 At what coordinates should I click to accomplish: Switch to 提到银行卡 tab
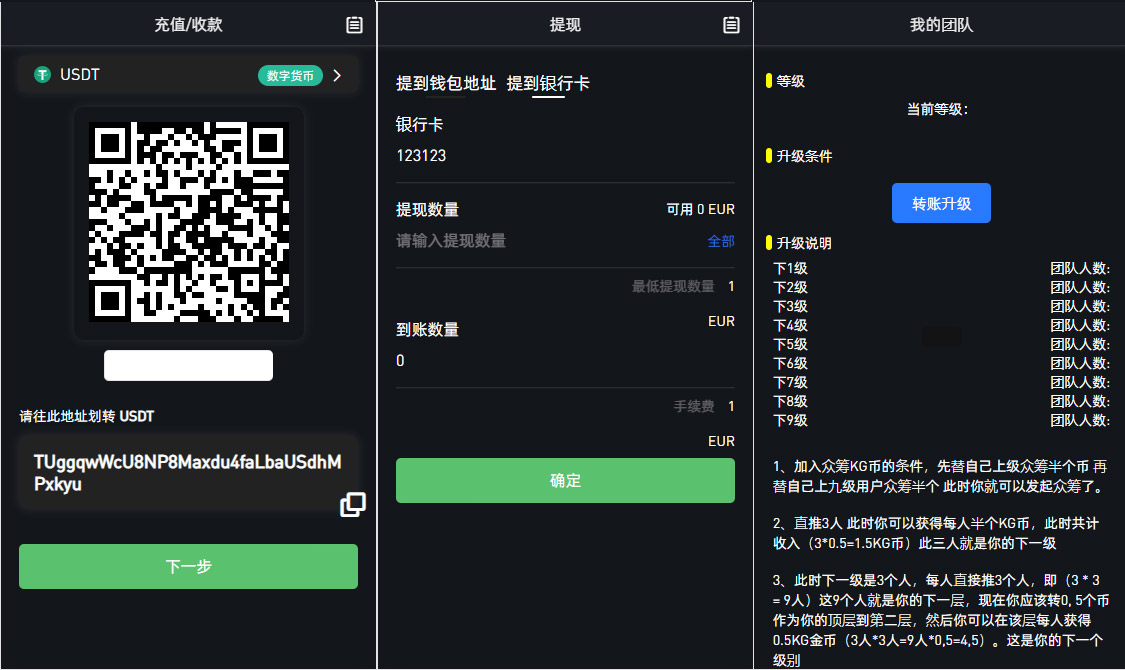(x=548, y=83)
